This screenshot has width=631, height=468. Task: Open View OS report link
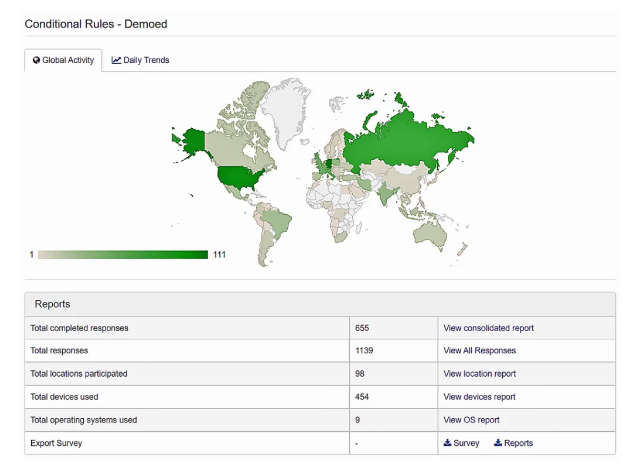tap(471, 420)
